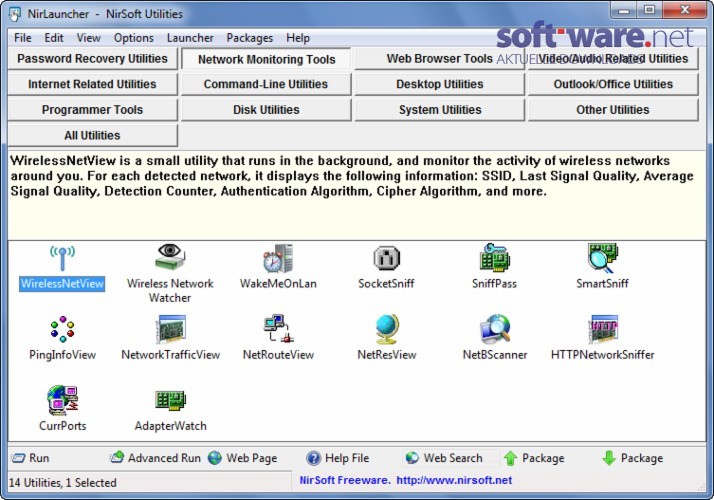Viewport: 714px width, 500px height.
Task: Open Wireless Network Watcher utility icon
Action: [170, 257]
